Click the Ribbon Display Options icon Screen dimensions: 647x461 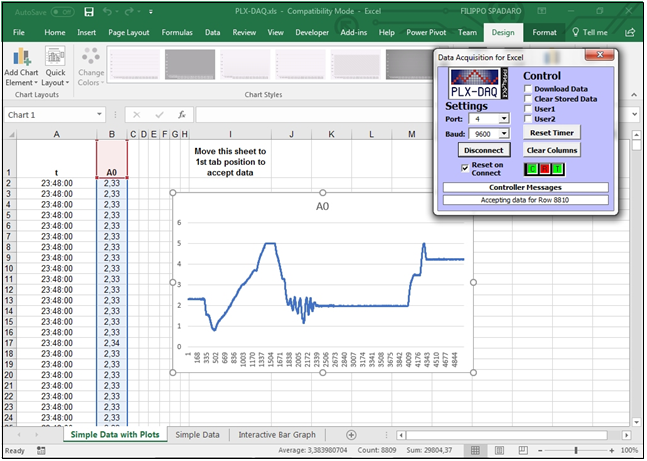point(542,11)
